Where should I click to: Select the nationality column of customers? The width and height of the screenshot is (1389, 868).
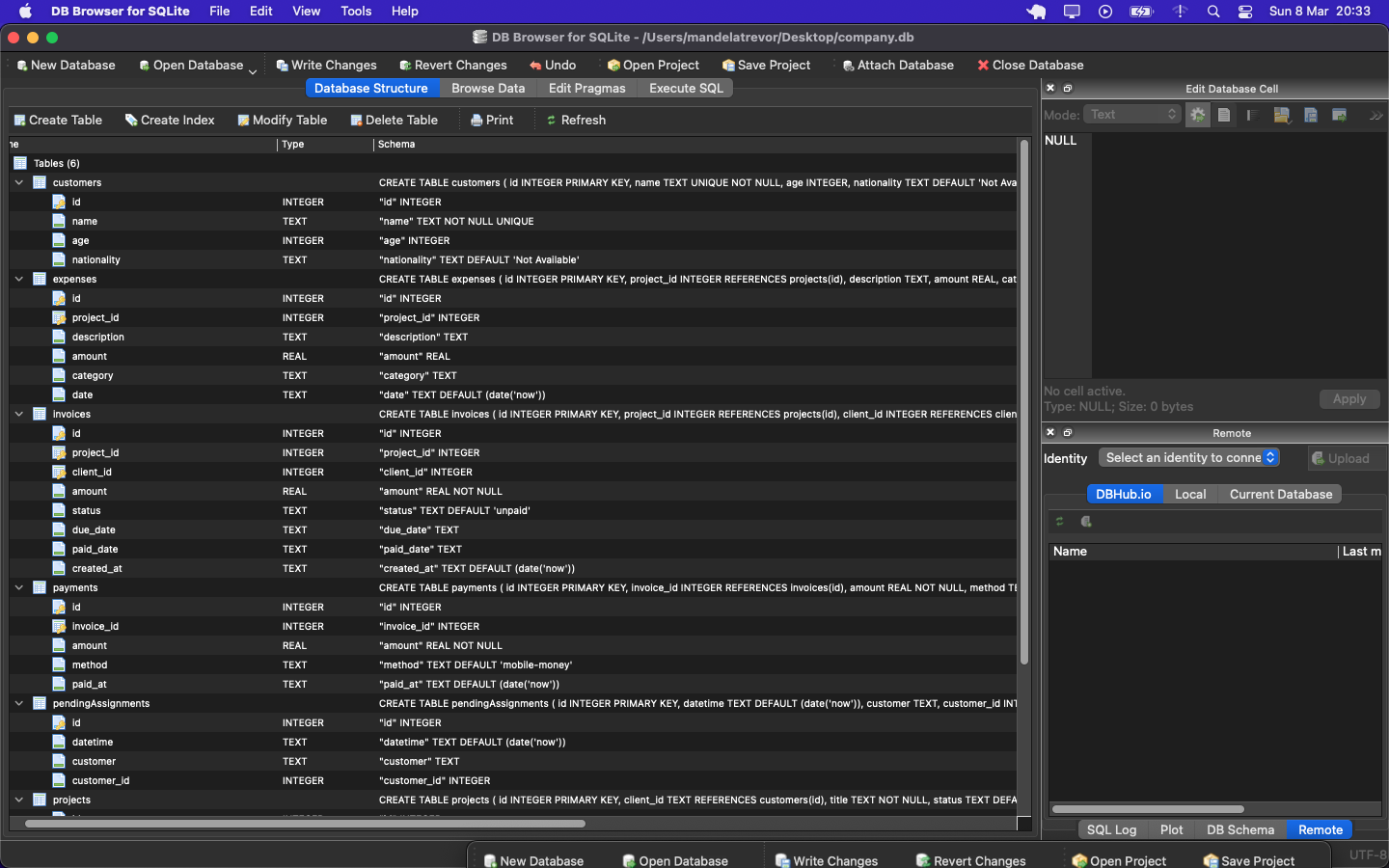pos(513,259)
